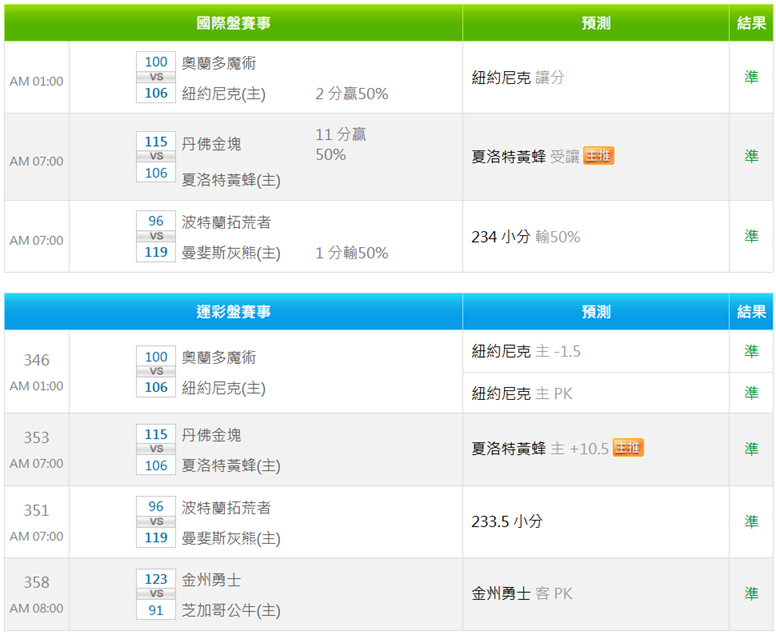Click the 主推 badge in 國際盤 夏洛特黃蜂 prediction
The image size is (776, 635).
[598, 156]
